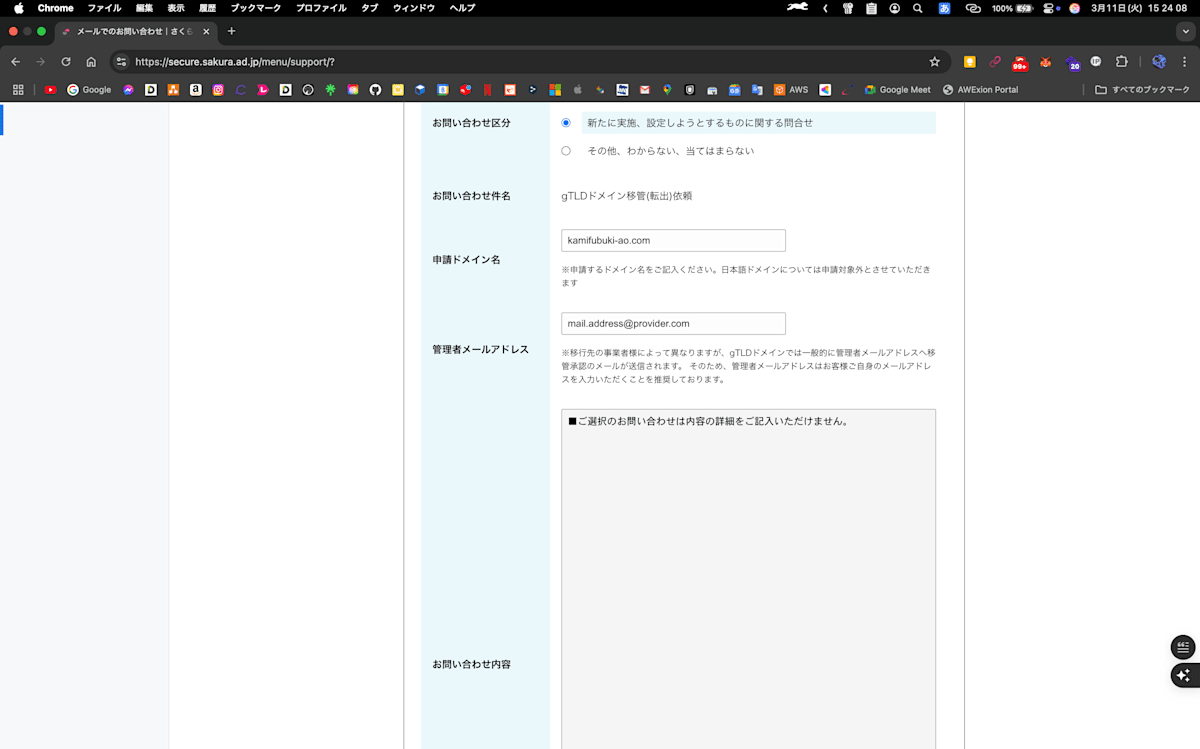The height and width of the screenshot is (749, 1200).
Task: Click the floating list panel button
Action: pyautogui.click(x=1183, y=647)
